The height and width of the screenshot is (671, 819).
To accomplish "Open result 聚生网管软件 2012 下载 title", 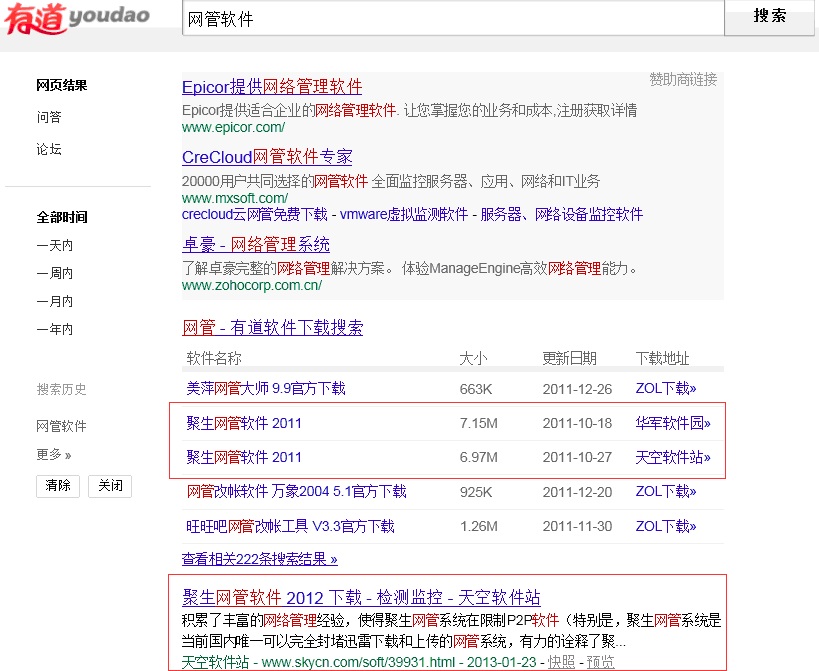I will (361, 597).
